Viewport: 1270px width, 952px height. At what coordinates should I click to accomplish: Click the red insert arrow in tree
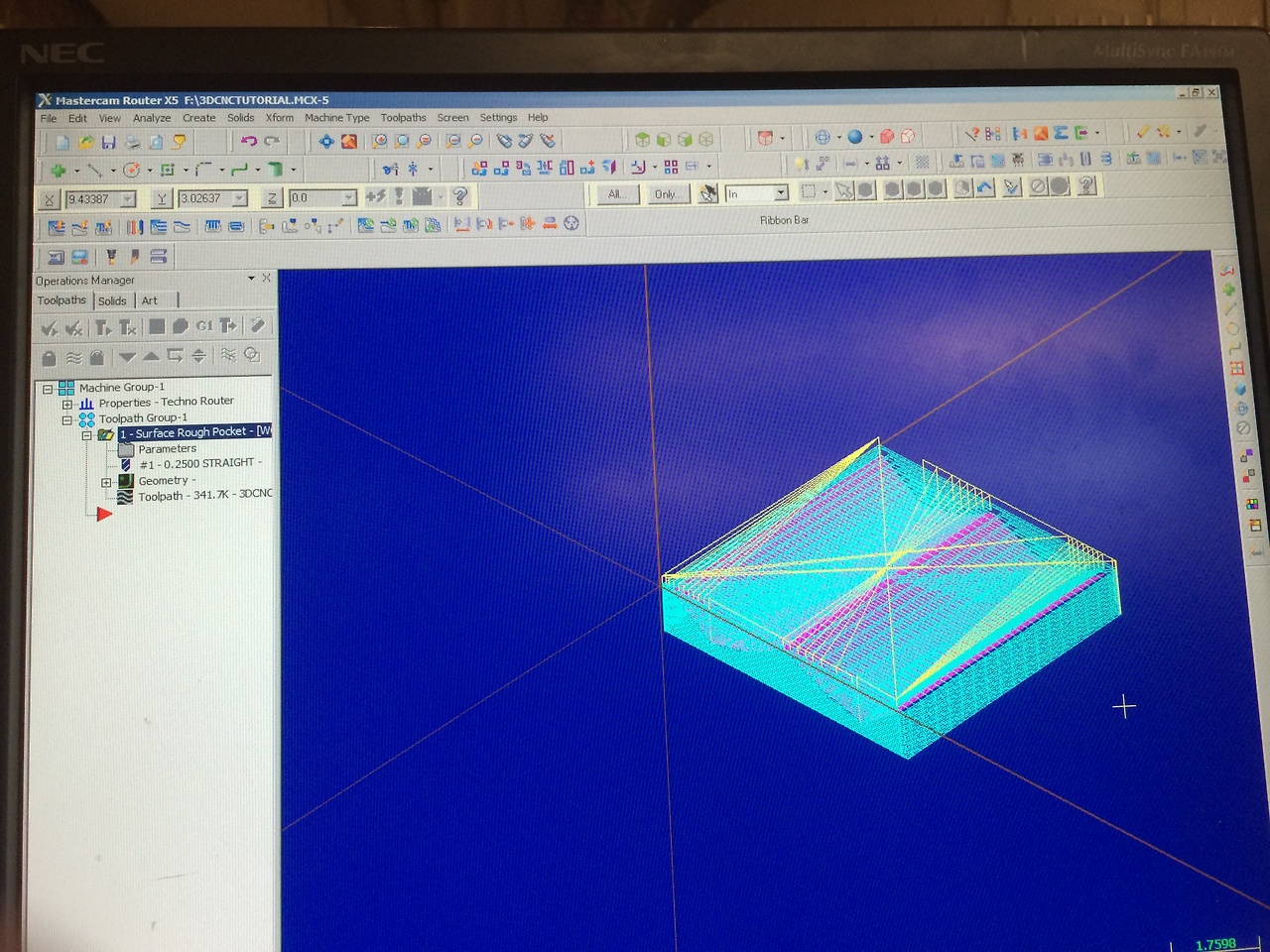[x=103, y=513]
